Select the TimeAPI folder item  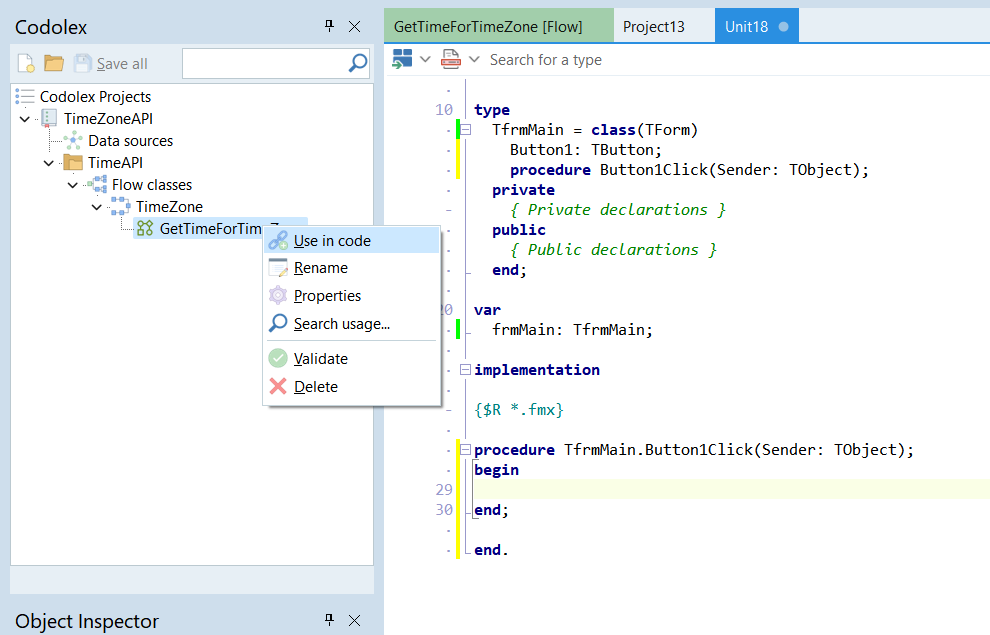click(116, 163)
